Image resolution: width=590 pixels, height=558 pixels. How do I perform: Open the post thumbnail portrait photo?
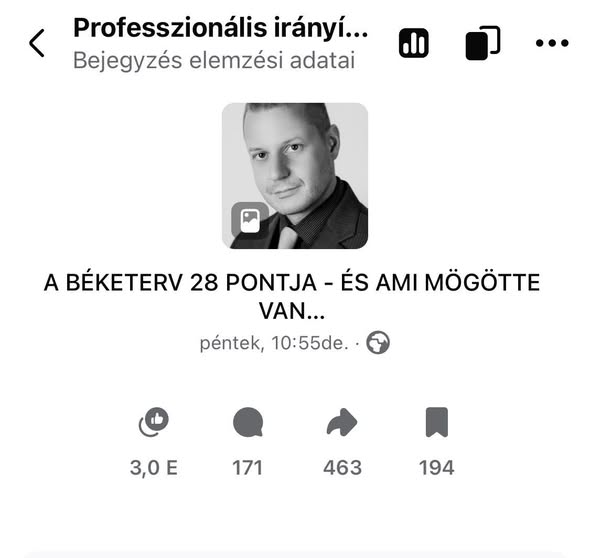[x=295, y=176]
